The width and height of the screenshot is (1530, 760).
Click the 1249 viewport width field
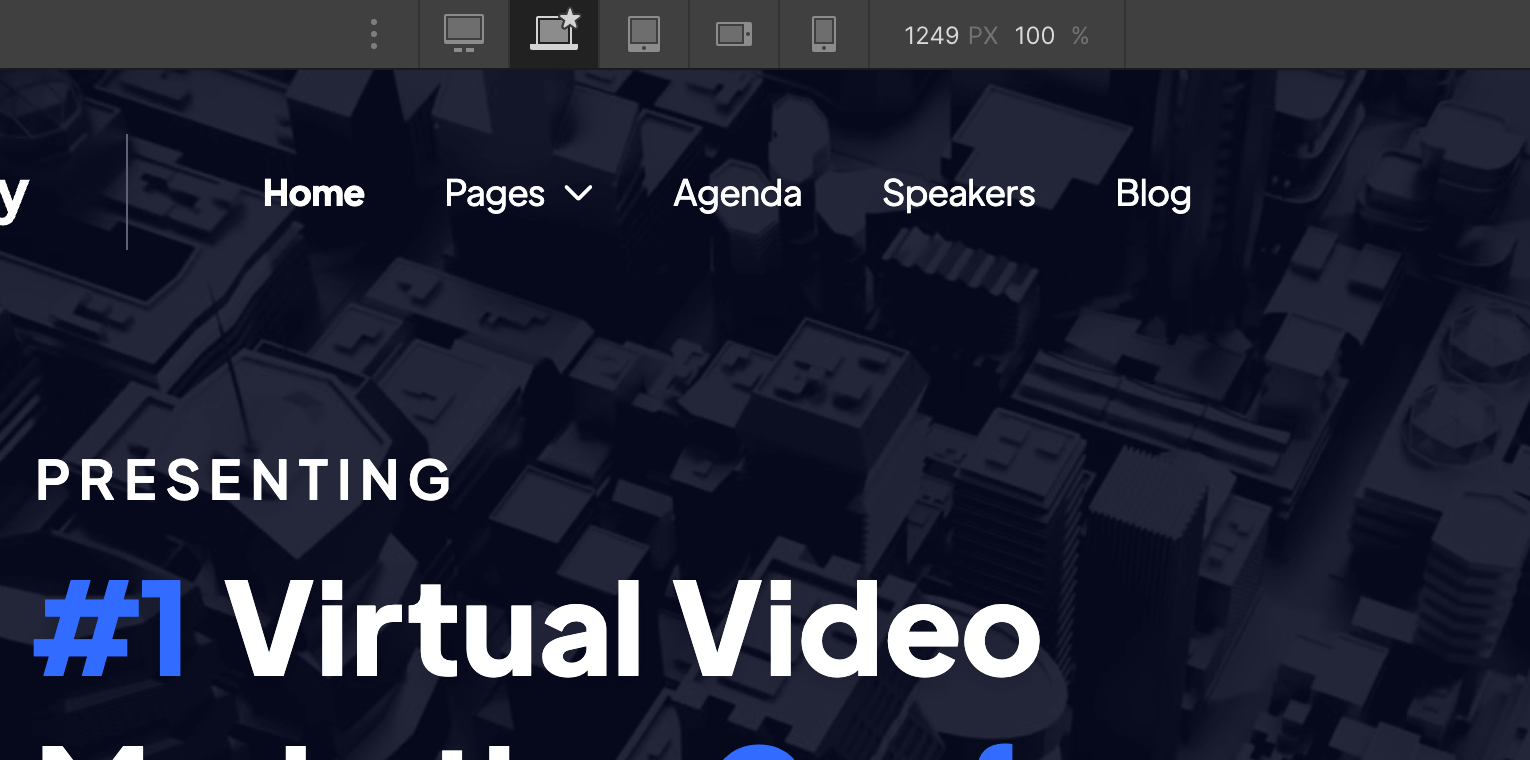(932, 35)
